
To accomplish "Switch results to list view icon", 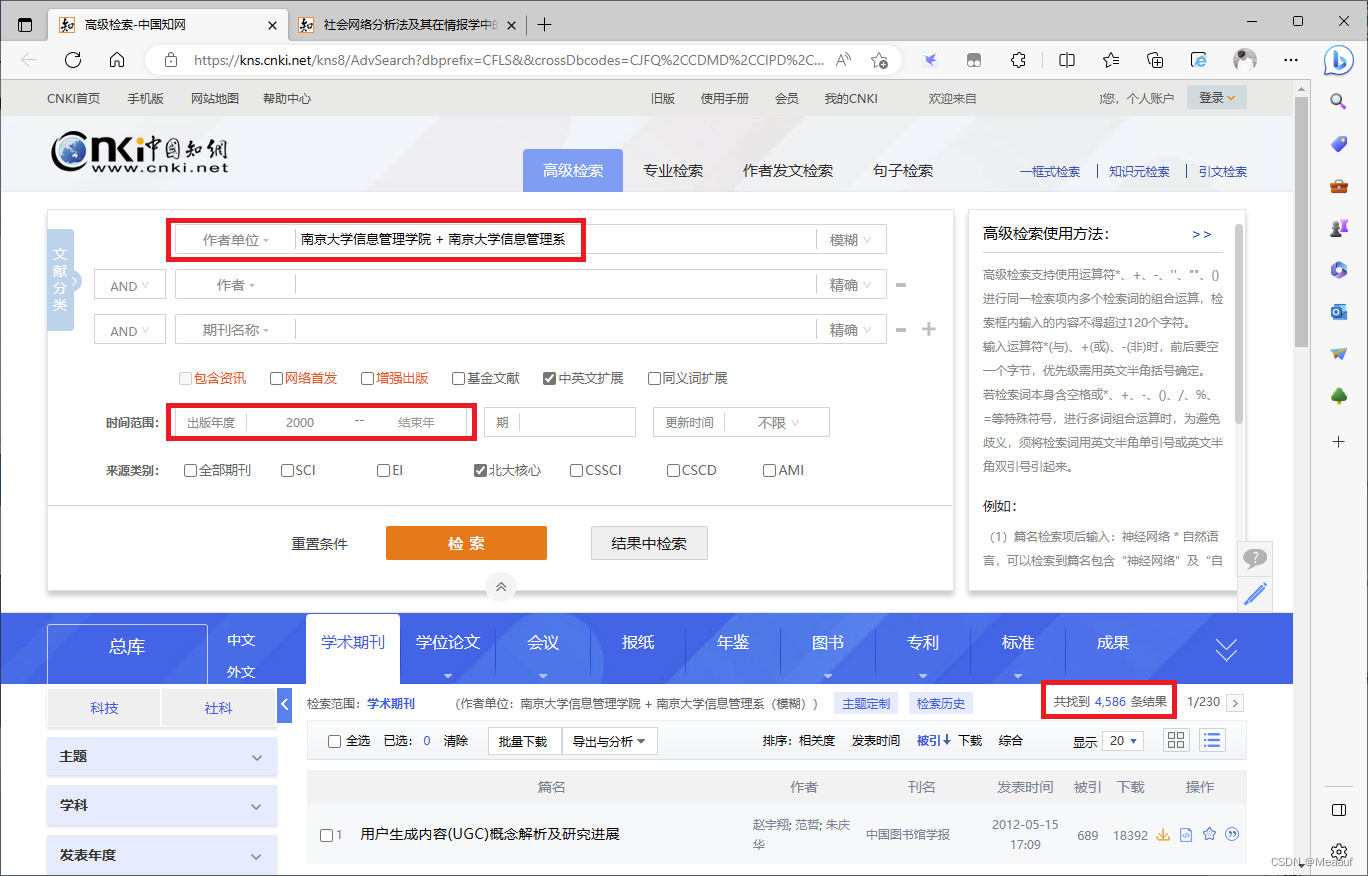I will pyautogui.click(x=1212, y=740).
